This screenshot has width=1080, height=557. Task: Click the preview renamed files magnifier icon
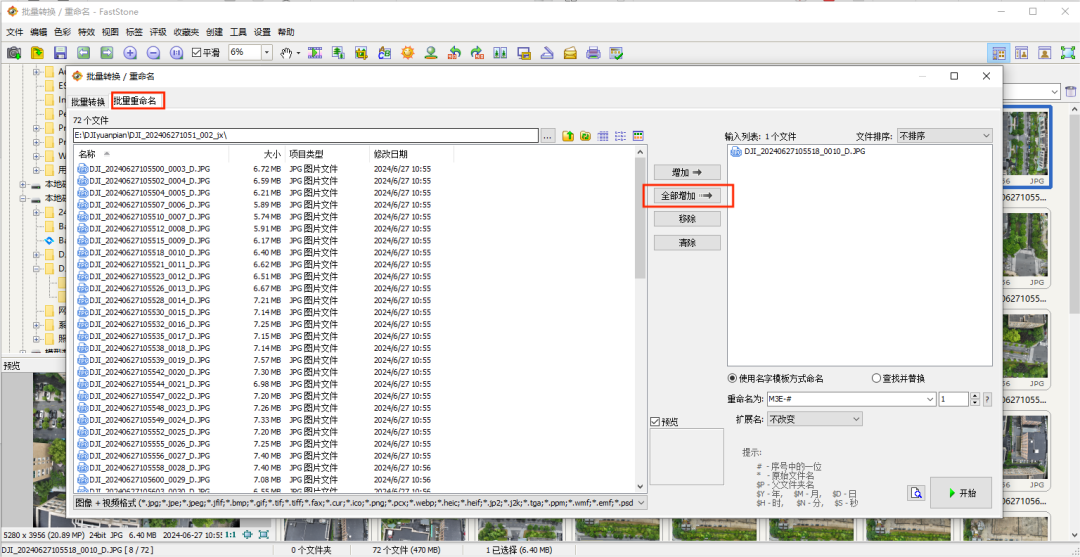click(x=916, y=493)
